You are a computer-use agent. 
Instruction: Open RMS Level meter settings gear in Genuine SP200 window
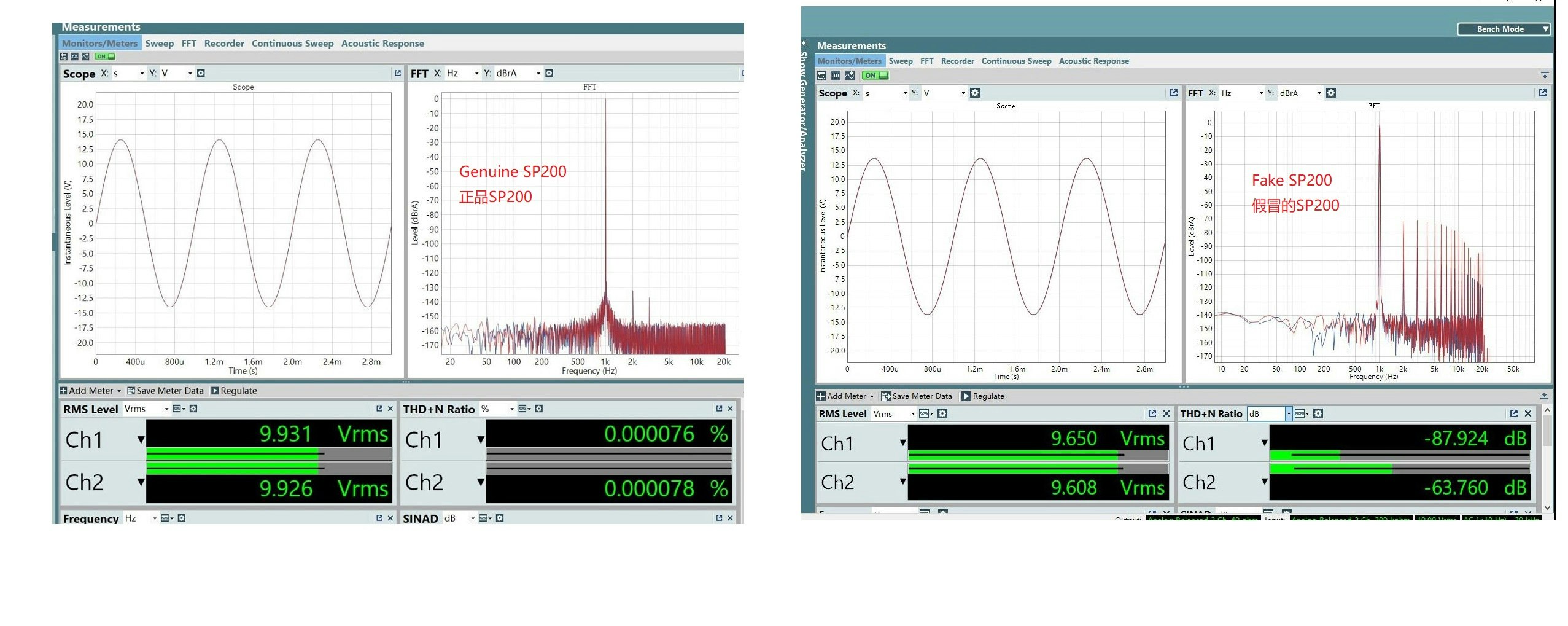click(x=193, y=409)
